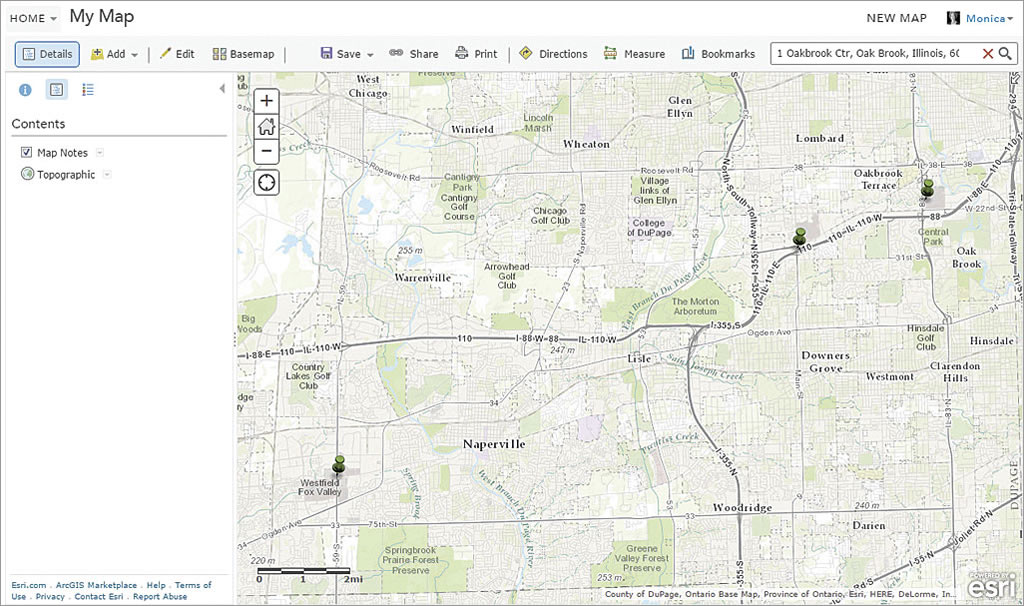Click the Warrenville map label
Viewport: 1024px width, 606px height.
pyautogui.click(x=423, y=278)
